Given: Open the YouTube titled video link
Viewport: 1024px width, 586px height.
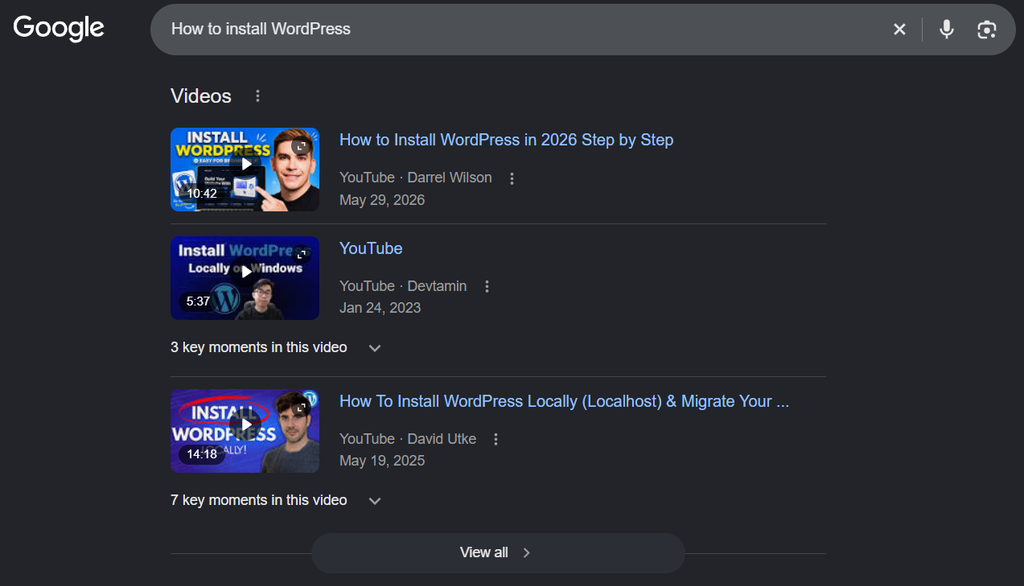Looking at the screenshot, I should [x=371, y=248].
